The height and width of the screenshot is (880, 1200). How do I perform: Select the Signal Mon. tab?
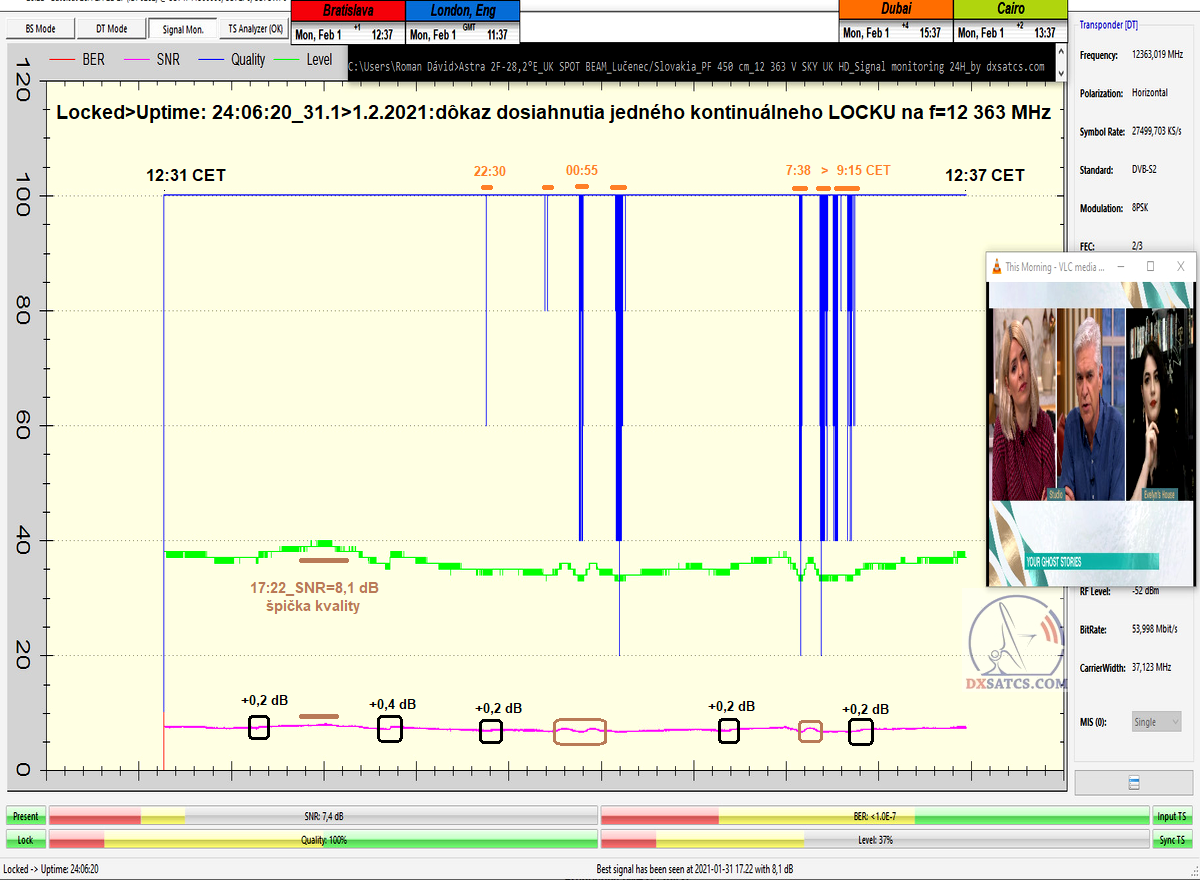tap(182, 29)
